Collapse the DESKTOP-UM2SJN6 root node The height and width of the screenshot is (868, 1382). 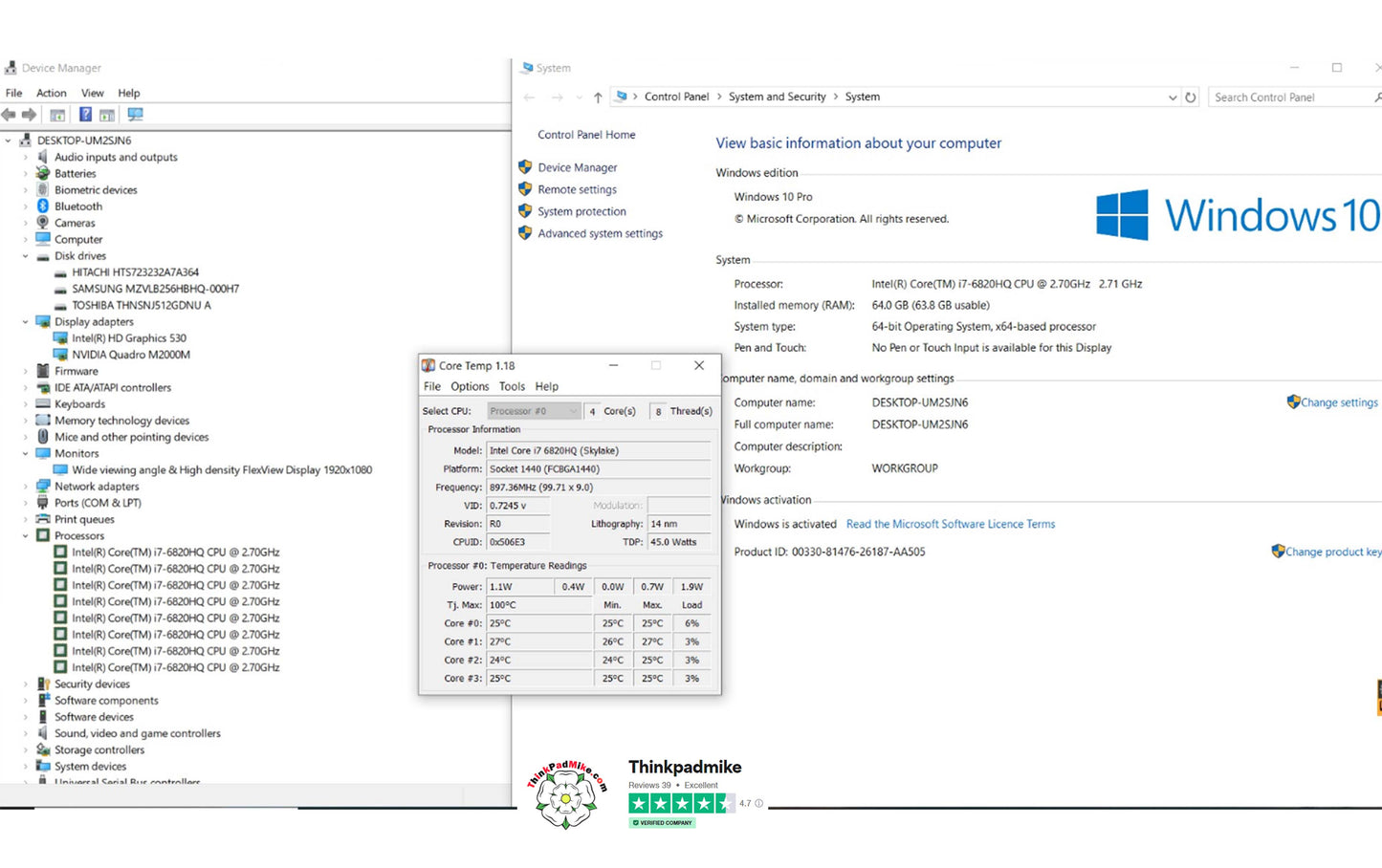[9, 141]
